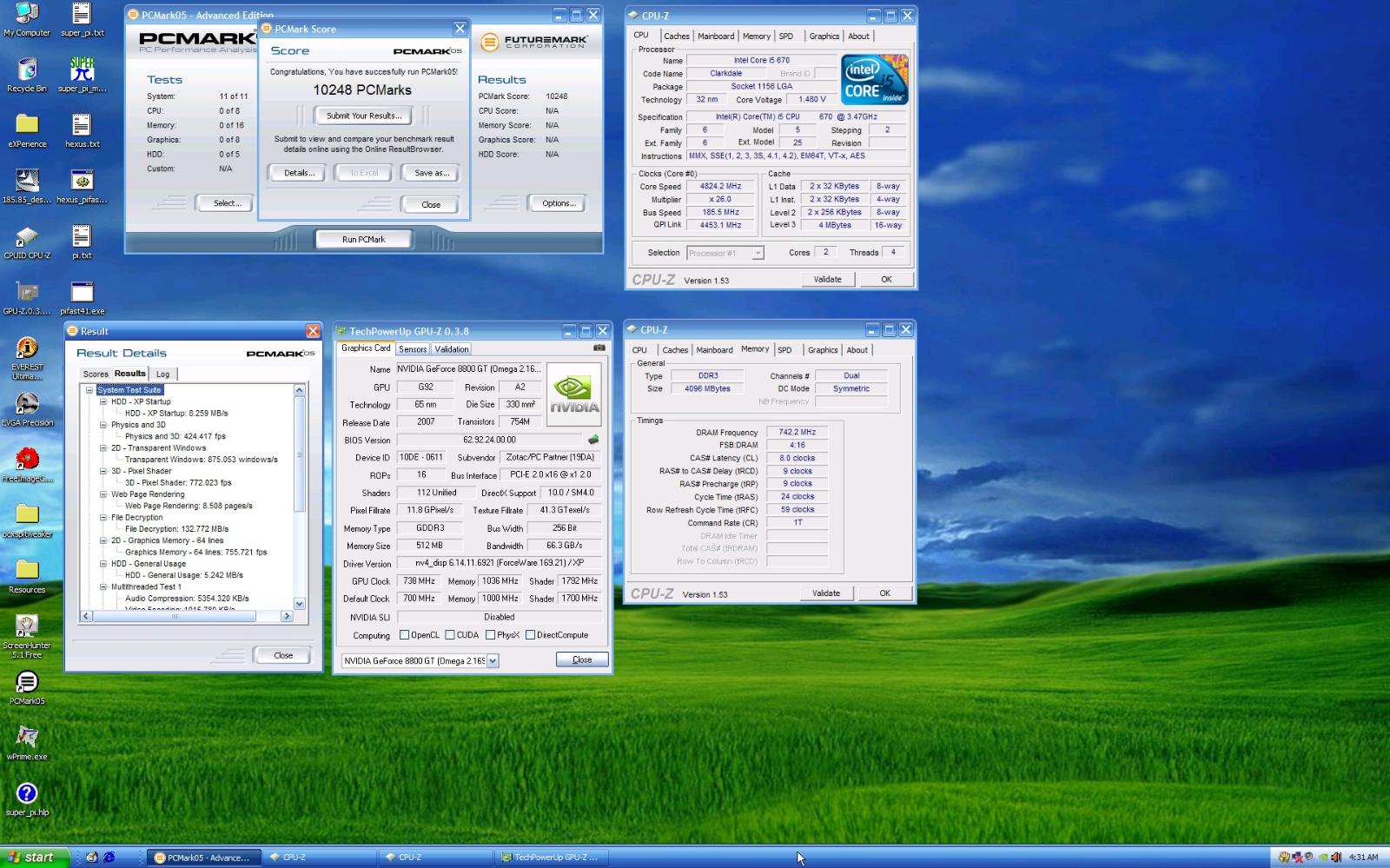1390x868 pixels.
Task: Click OK in lower CPU-Z window
Action: click(x=884, y=593)
